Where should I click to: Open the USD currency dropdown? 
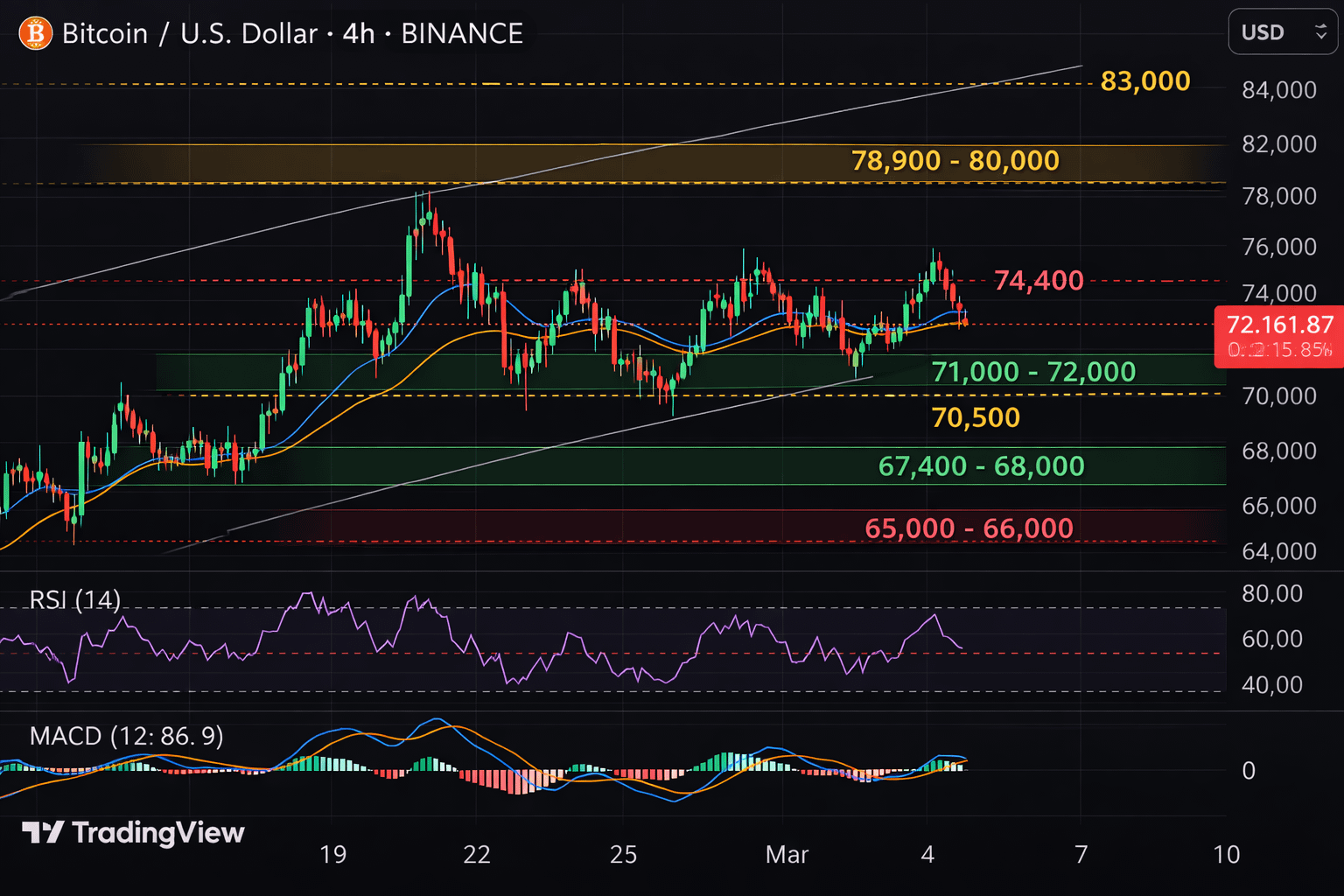tap(1282, 32)
